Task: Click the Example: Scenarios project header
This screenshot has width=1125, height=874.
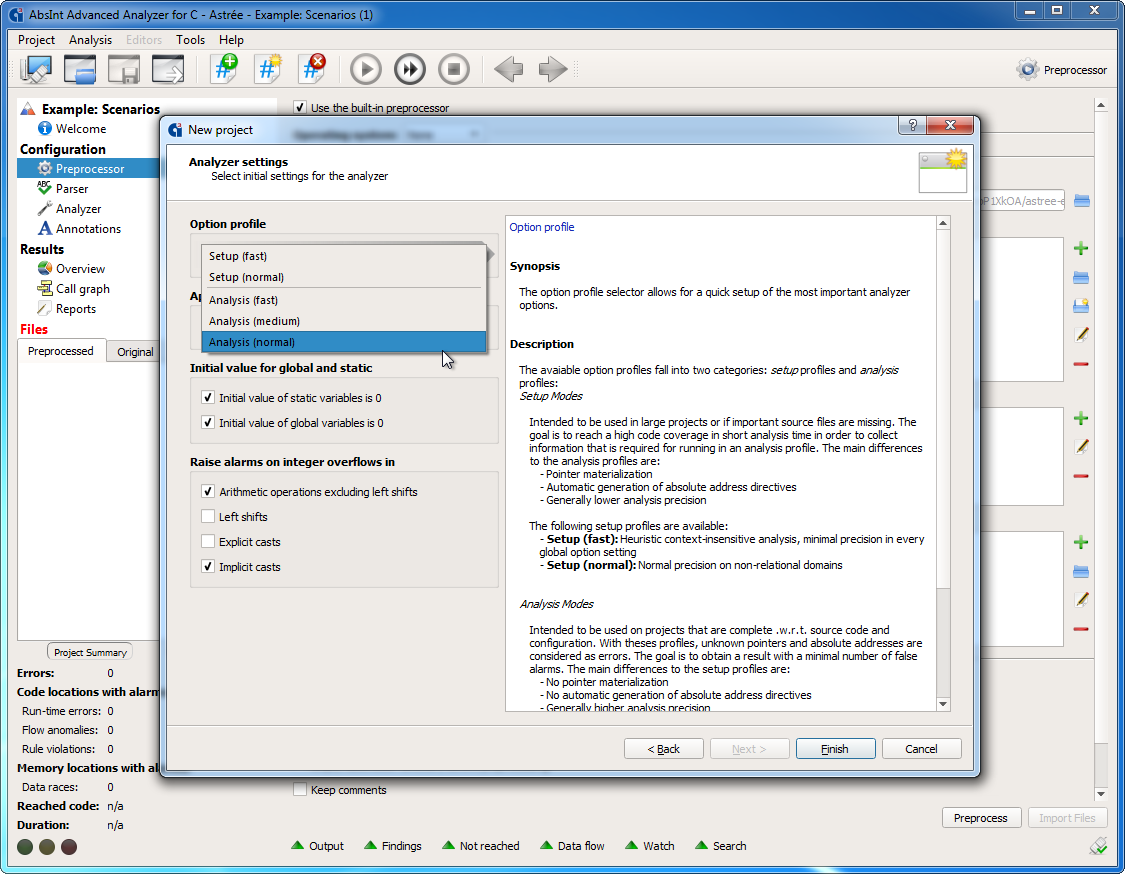Action: point(100,109)
